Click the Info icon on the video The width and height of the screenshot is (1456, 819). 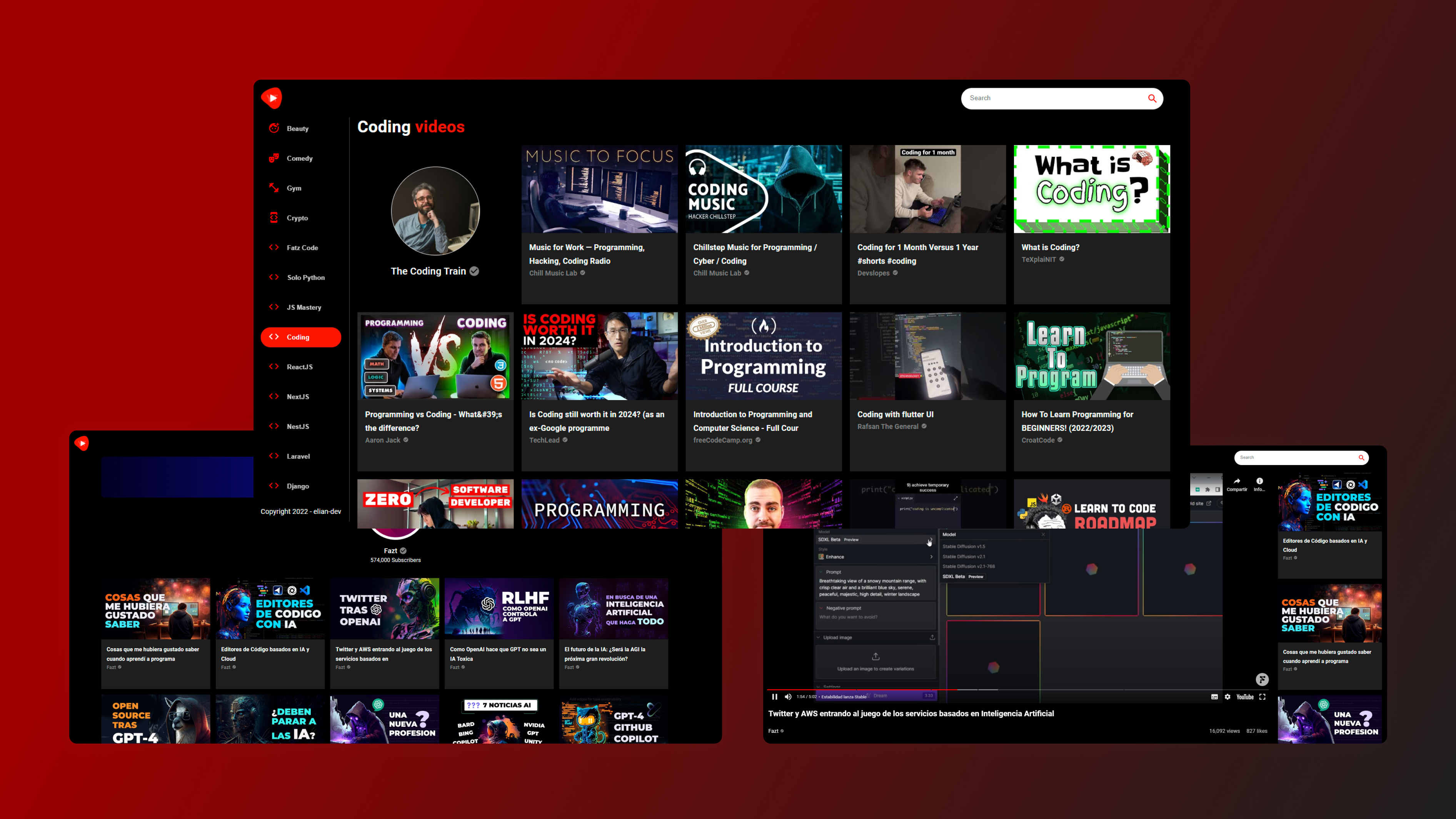[x=1260, y=481]
